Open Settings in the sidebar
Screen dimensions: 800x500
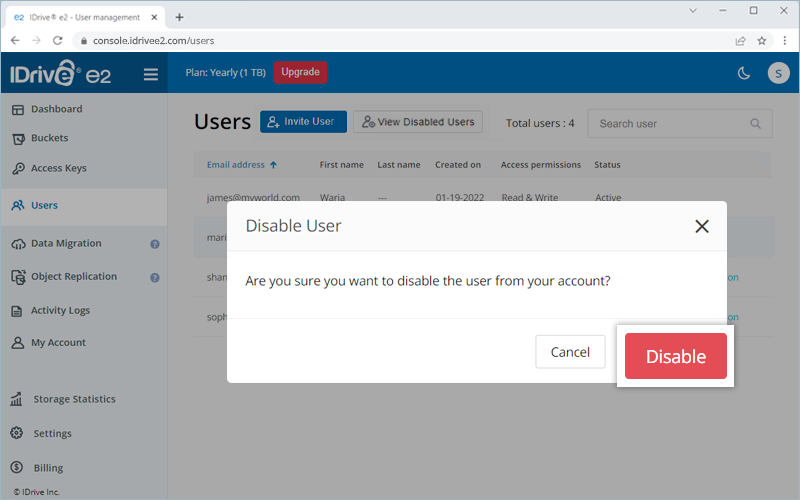(x=52, y=433)
